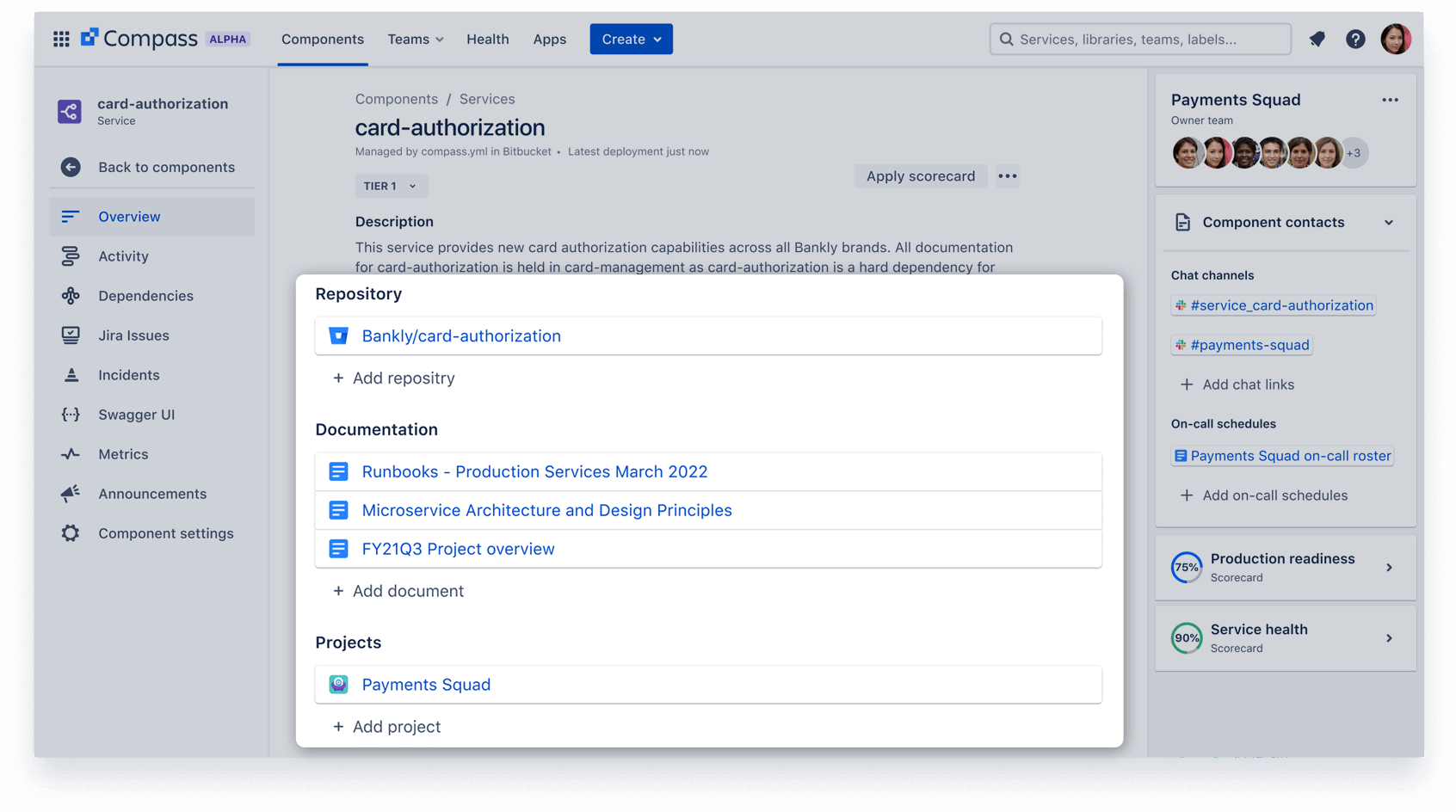Image resolution: width=1456 pixels, height=812 pixels.
Task: Open the Create dropdown button
Action: pyautogui.click(x=632, y=40)
